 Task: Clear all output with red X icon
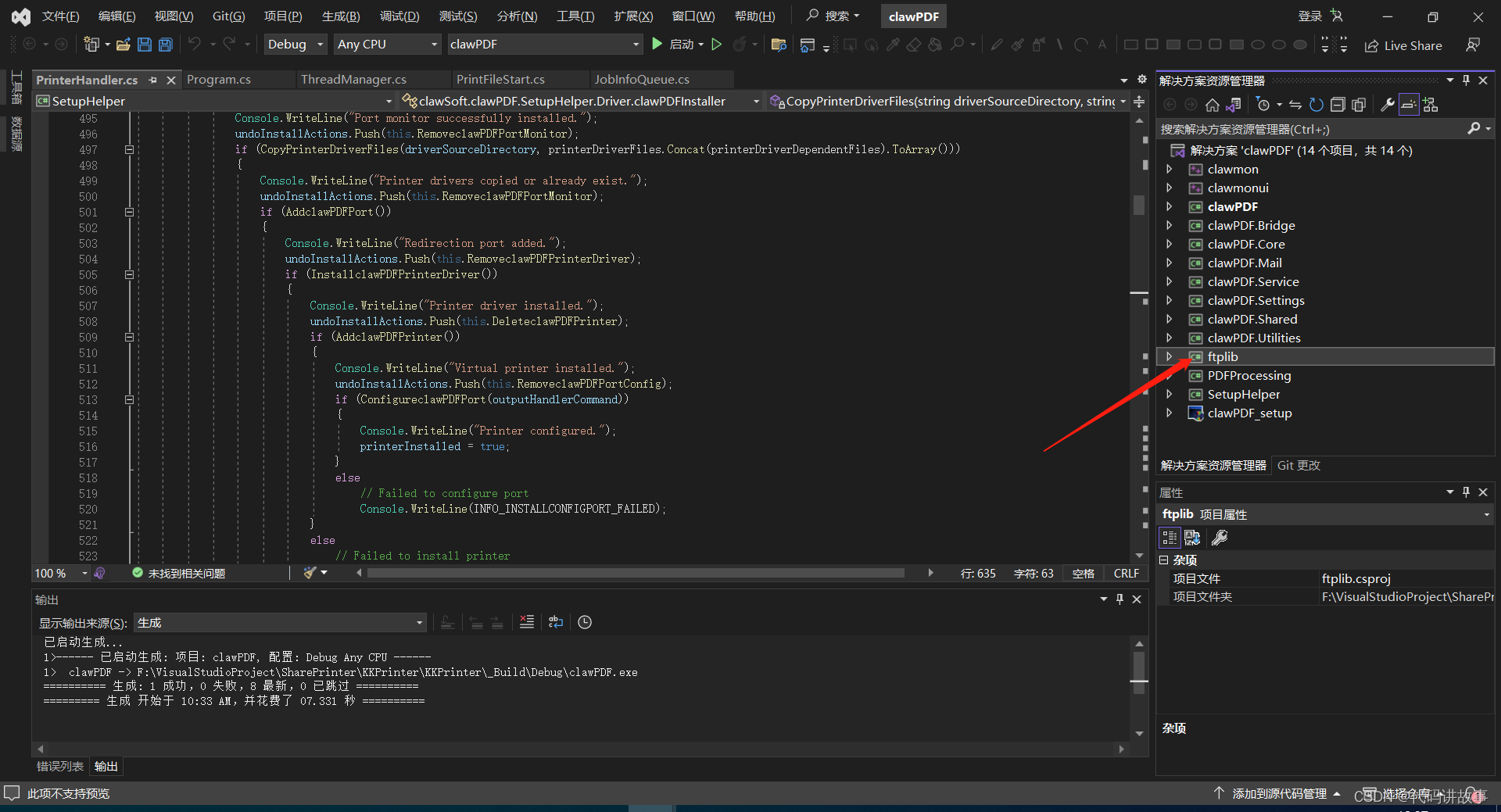point(527,622)
